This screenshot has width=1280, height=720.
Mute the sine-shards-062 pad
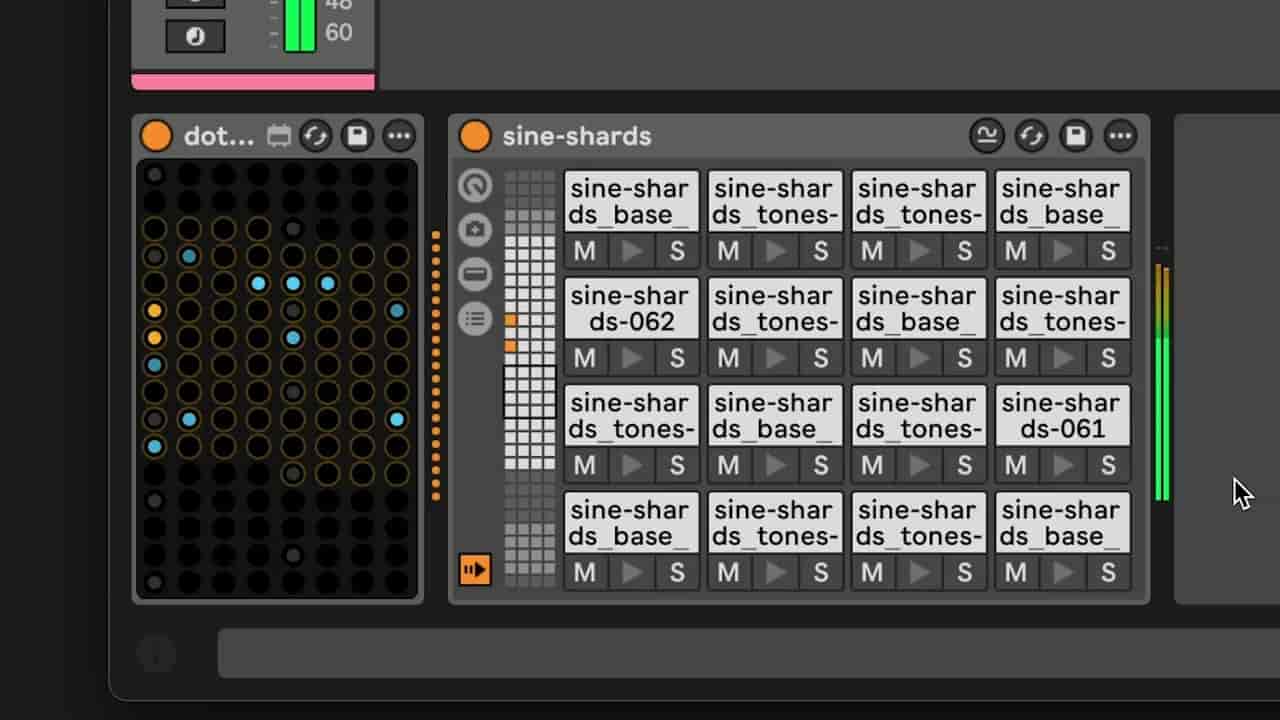pos(585,358)
